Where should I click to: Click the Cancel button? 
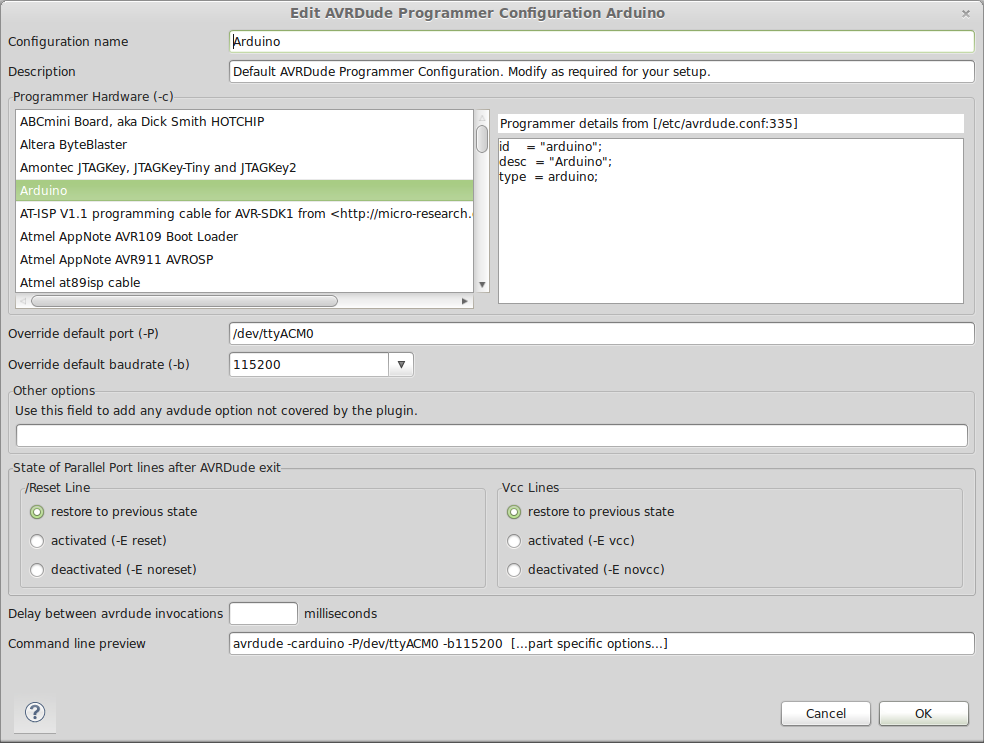825,714
